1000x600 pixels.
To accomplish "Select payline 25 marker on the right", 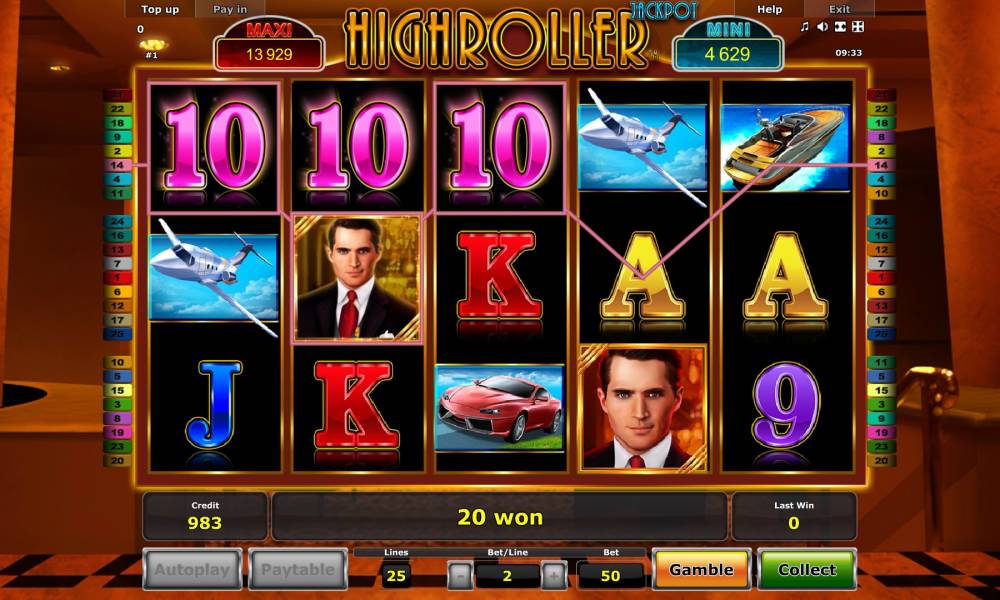I will [881, 333].
